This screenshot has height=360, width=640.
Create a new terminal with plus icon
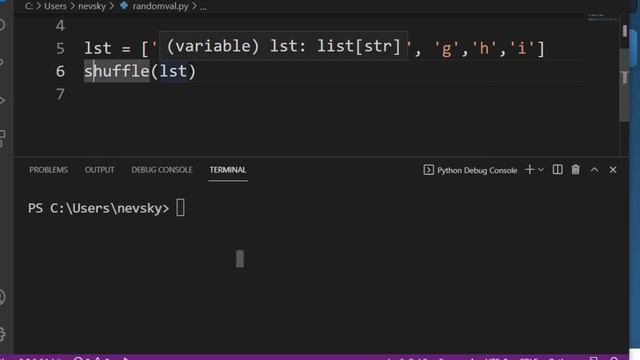[x=529, y=170]
